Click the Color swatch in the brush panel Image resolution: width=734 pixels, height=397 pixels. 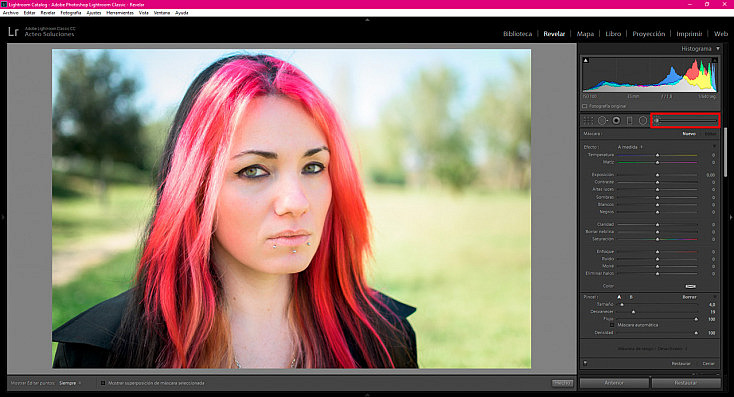[690, 286]
